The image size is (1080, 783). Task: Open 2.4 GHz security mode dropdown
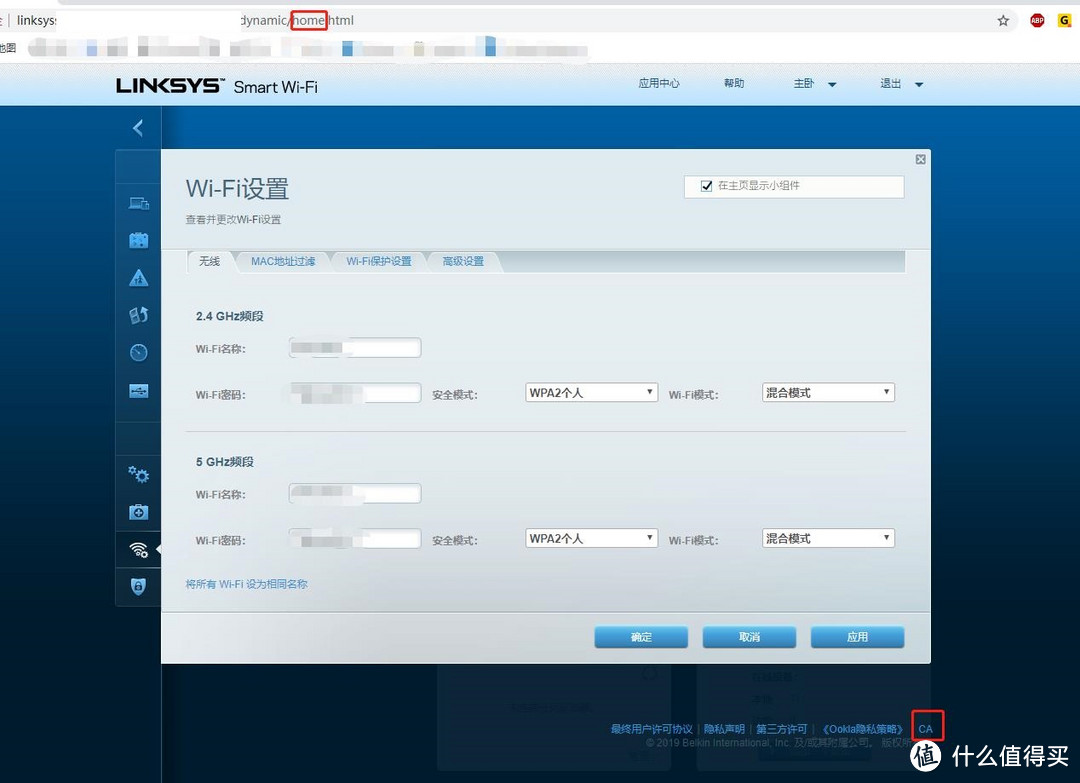tap(591, 393)
